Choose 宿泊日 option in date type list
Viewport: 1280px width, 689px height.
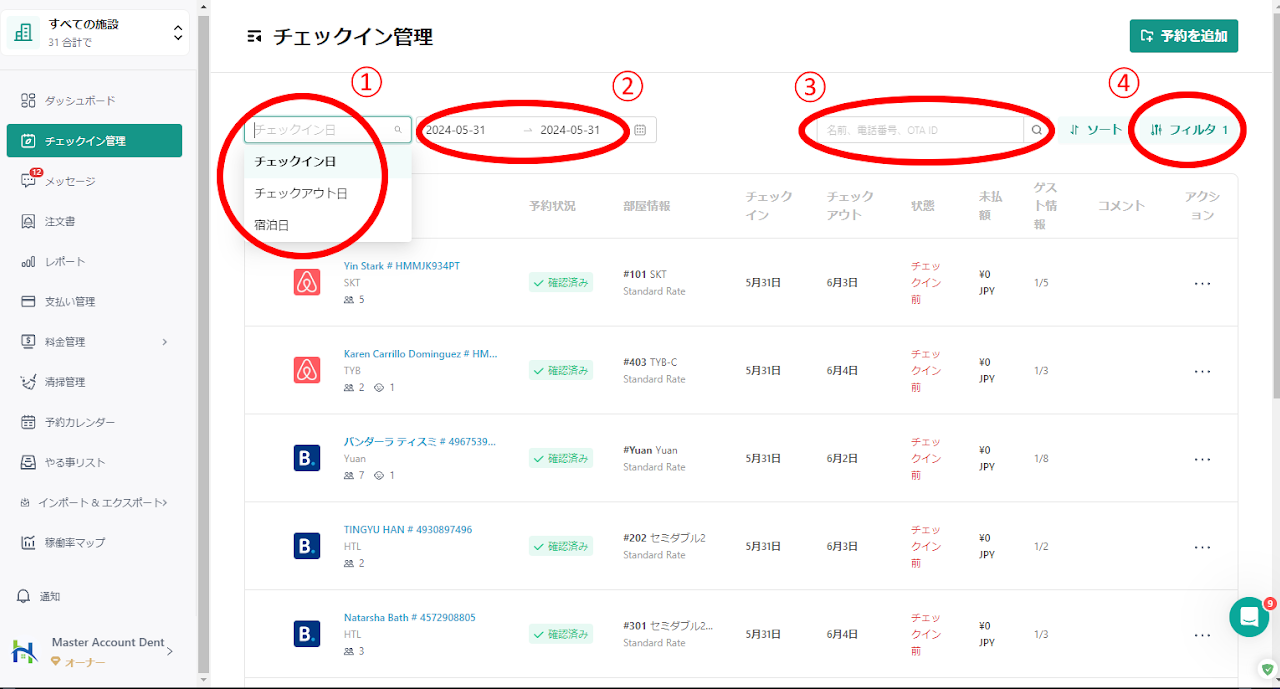coord(272,225)
